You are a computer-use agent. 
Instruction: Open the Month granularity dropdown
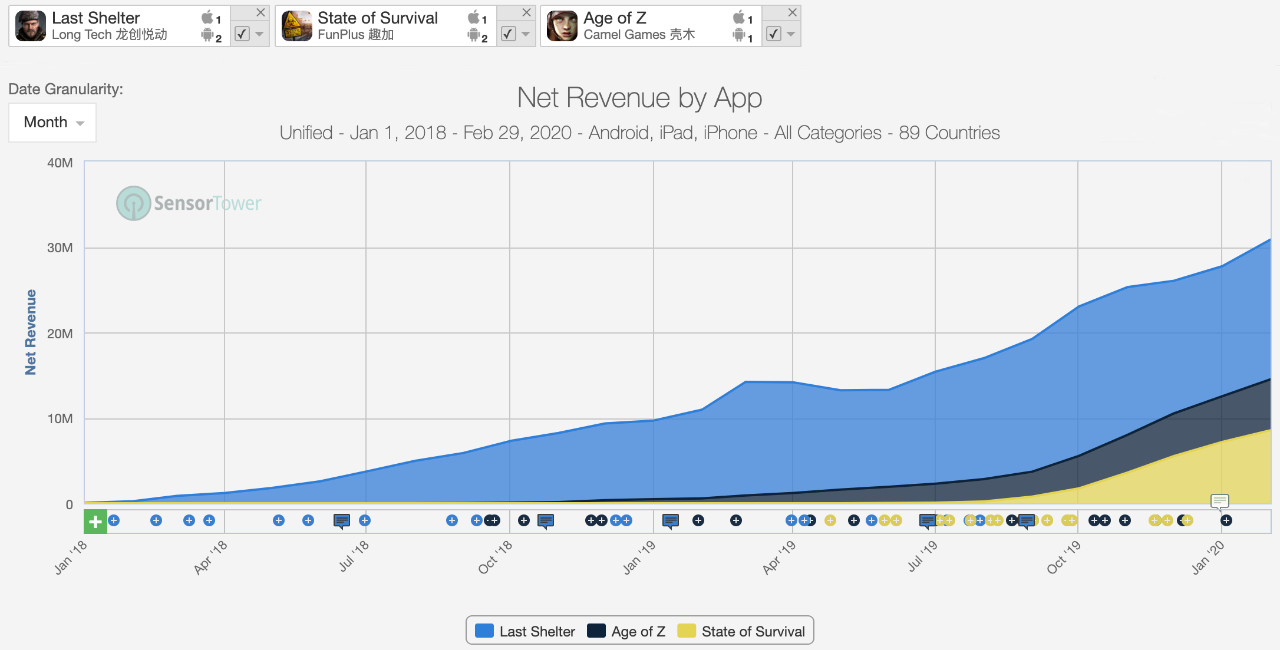[x=53, y=122]
